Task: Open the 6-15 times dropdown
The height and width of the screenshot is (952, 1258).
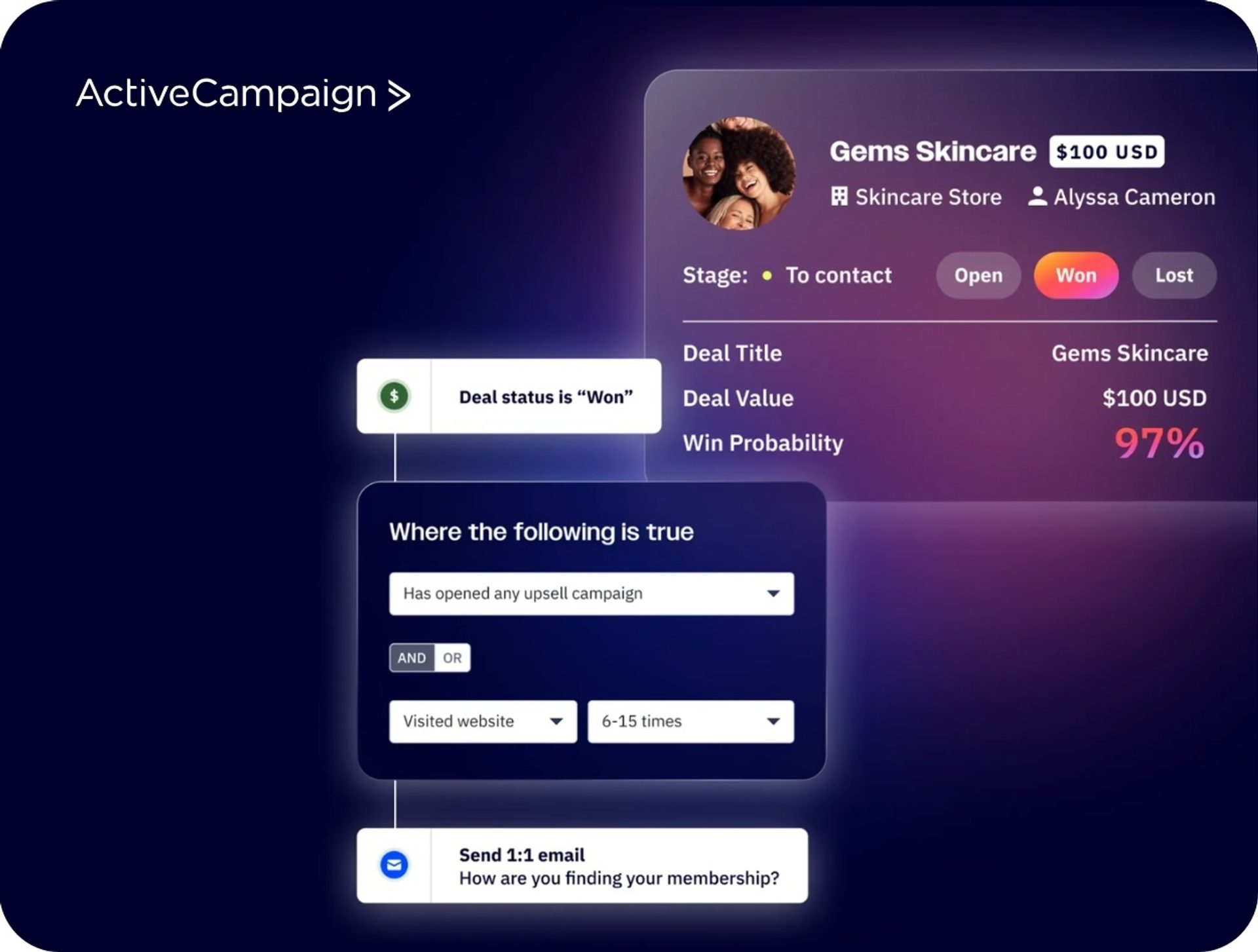Action: [x=691, y=721]
